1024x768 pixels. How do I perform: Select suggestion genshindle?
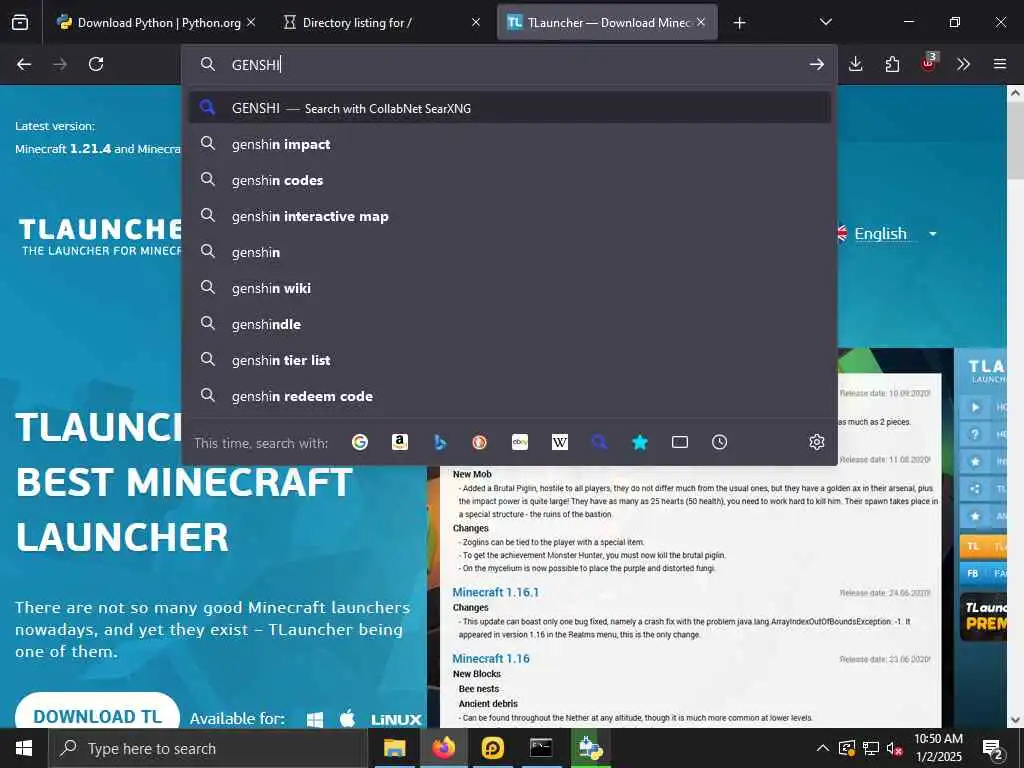[509, 324]
